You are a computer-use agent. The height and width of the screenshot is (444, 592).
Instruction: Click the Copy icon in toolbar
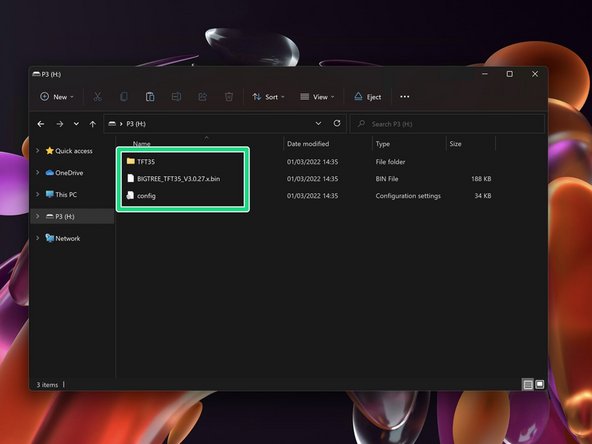point(124,97)
